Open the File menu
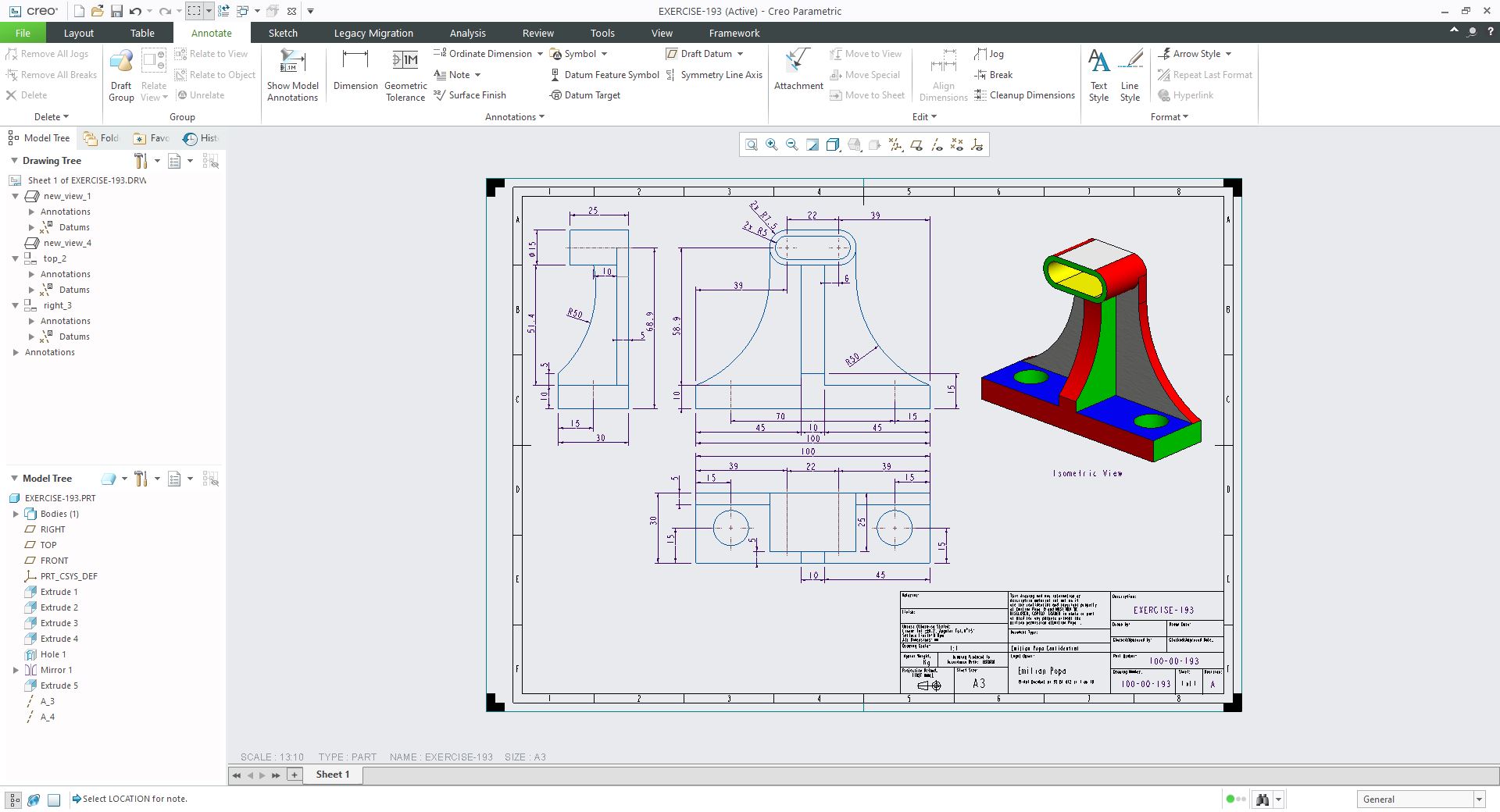Screen dimensions: 1500x812 (23, 33)
